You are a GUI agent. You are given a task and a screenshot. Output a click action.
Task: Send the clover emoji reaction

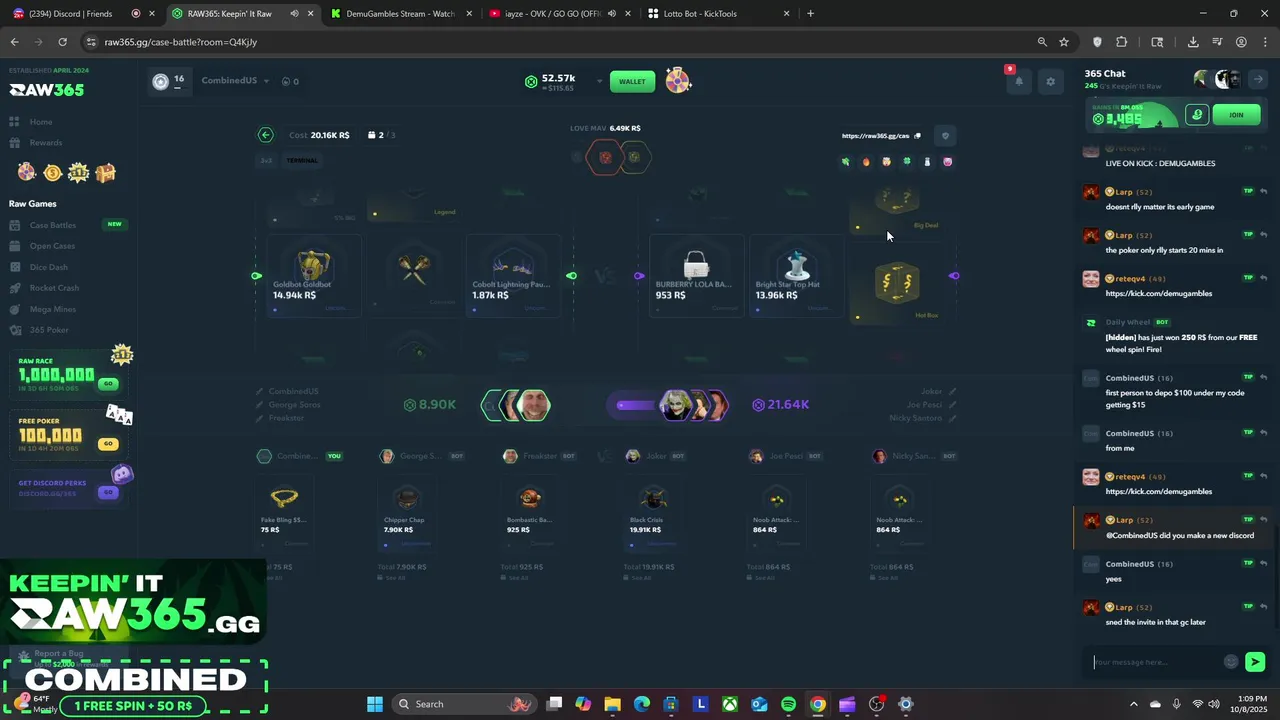[907, 162]
